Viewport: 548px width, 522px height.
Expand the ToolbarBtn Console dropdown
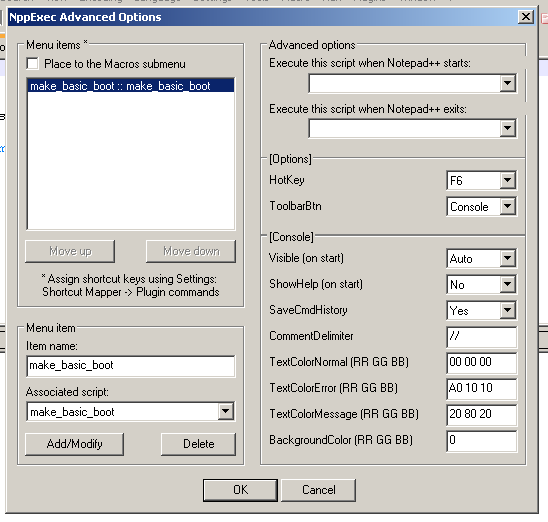[x=507, y=206]
